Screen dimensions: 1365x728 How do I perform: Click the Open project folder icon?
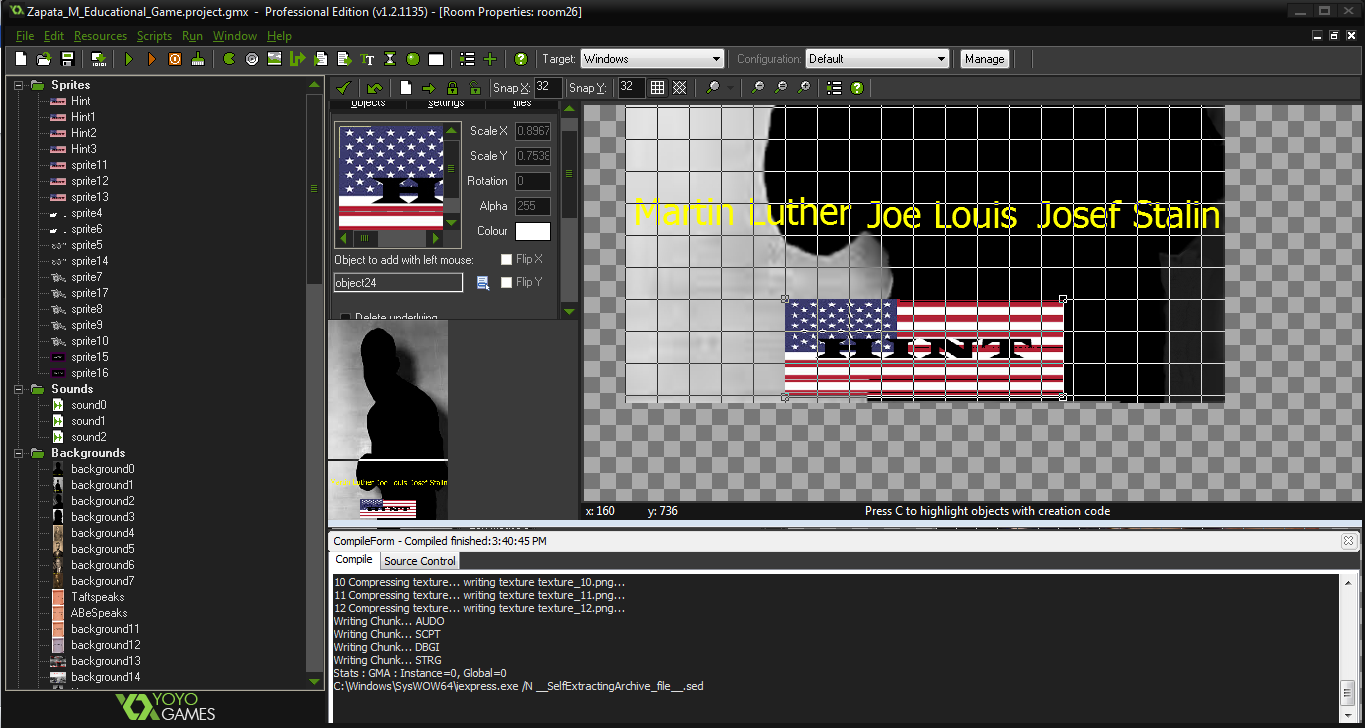tap(45, 59)
